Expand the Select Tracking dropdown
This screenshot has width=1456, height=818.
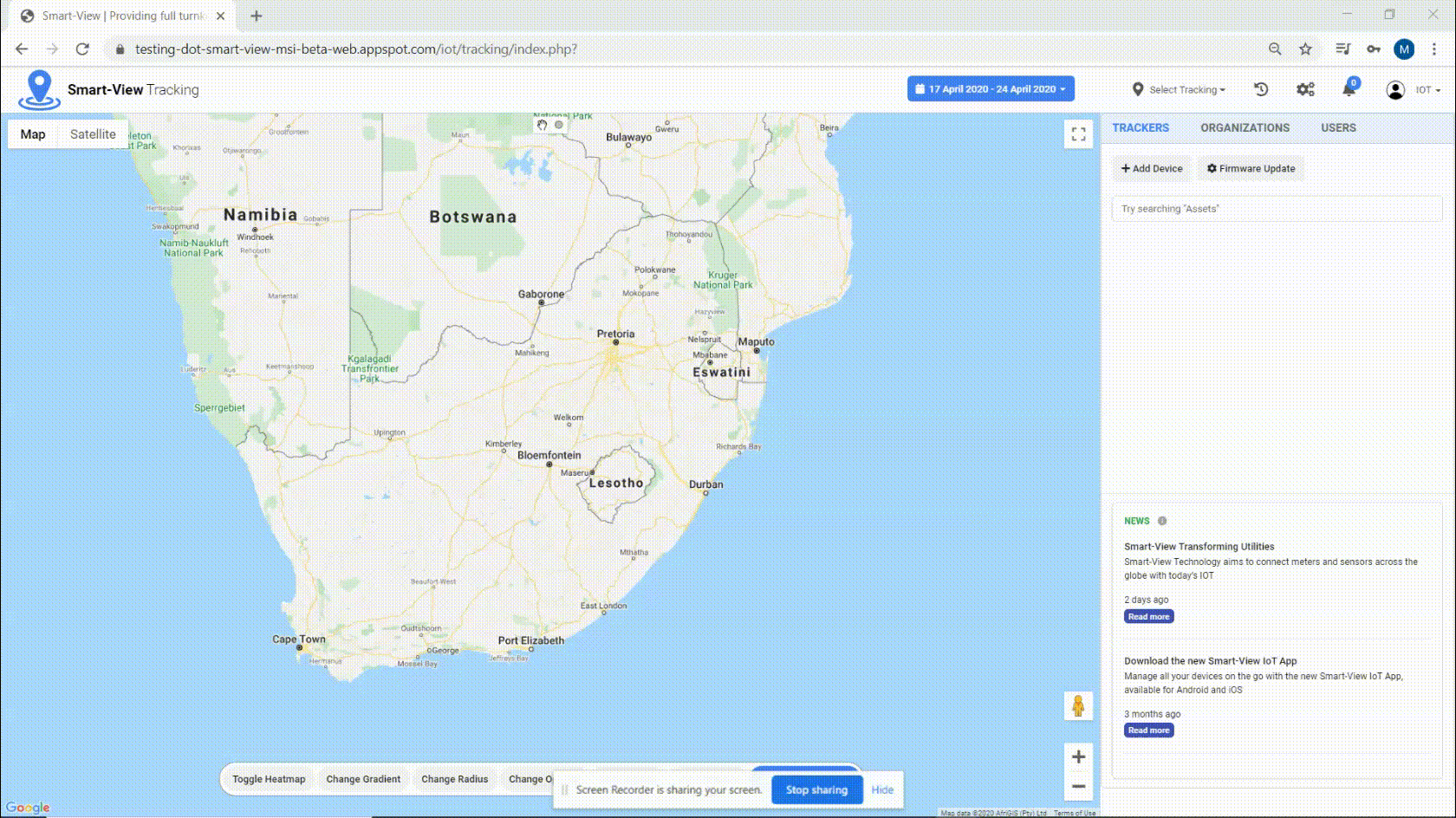[x=1179, y=89]
